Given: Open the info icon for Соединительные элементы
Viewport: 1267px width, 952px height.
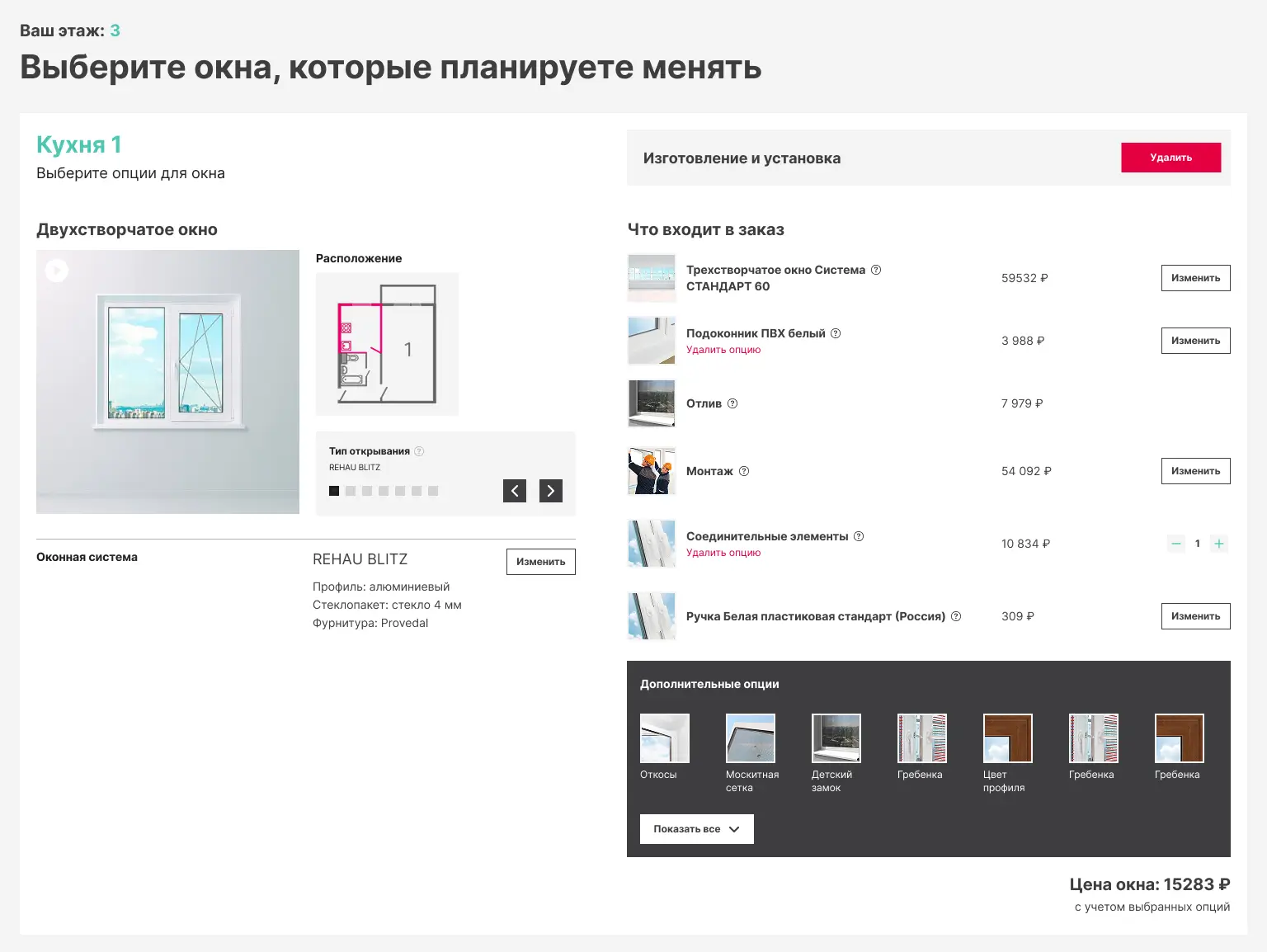Looking at the screenshot, I should [859, 536].
